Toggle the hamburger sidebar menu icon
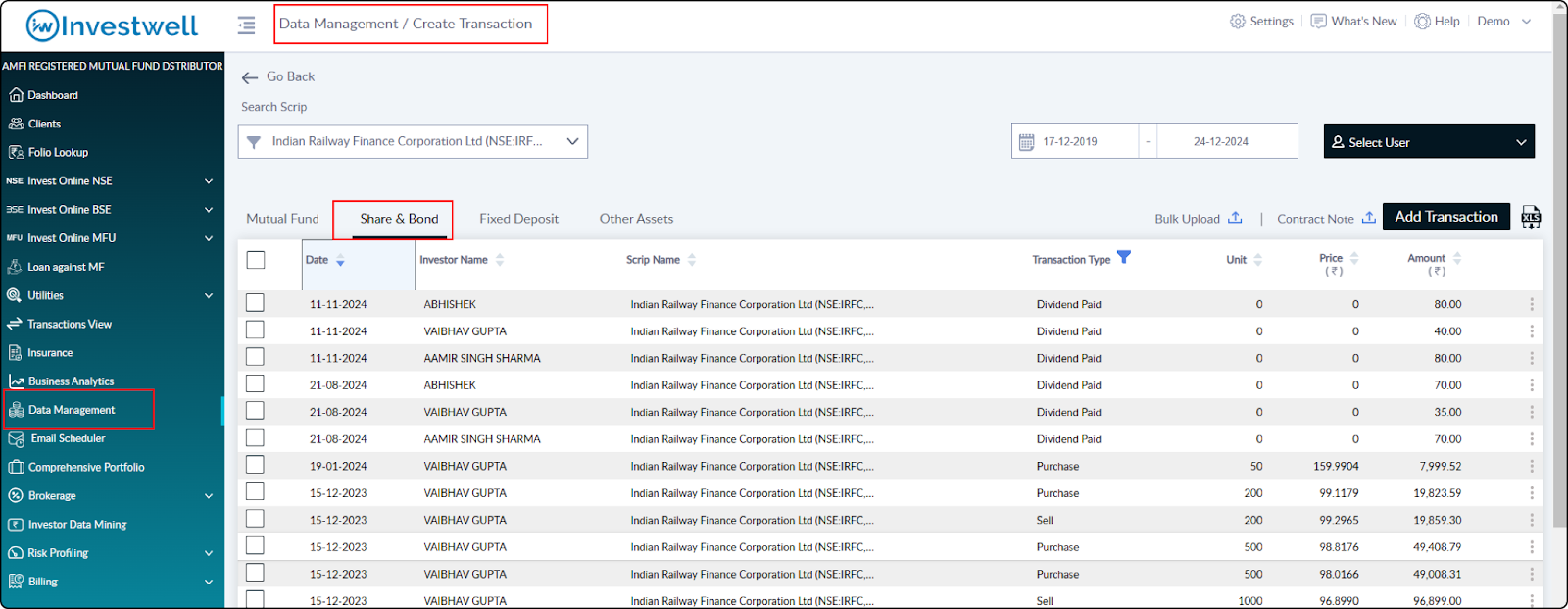This screenshot has width=1568, height=609. (246, 25)
